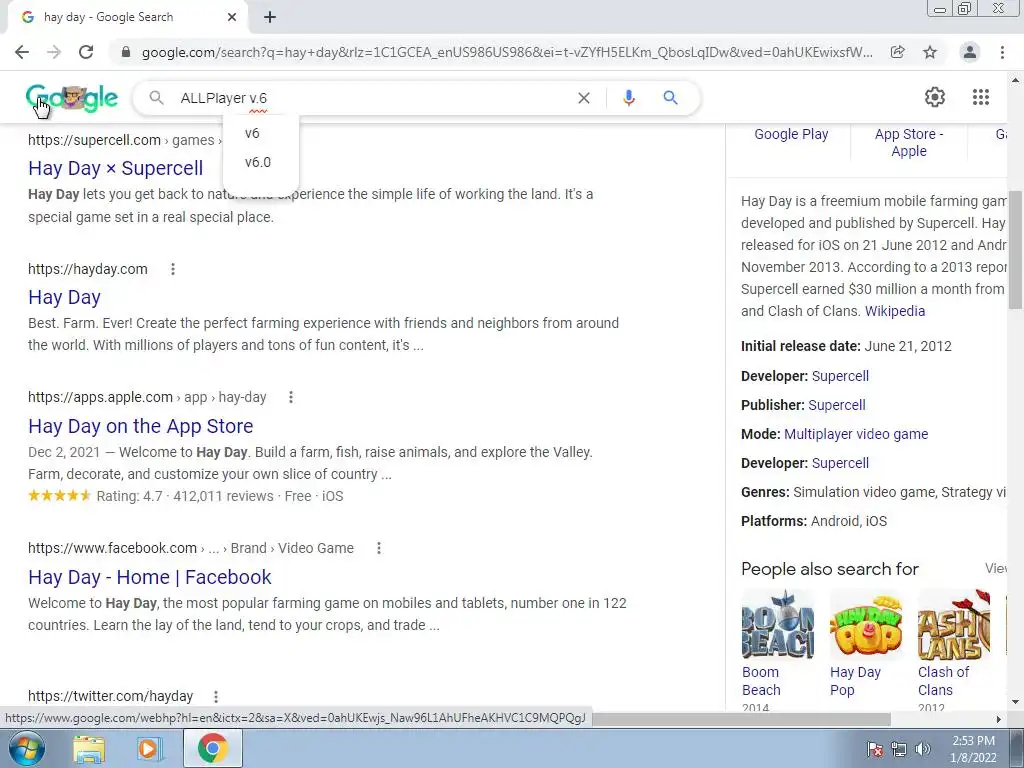Click the network tray icon
Viewport: 1024px width, 768px height.
pos(899,750)
